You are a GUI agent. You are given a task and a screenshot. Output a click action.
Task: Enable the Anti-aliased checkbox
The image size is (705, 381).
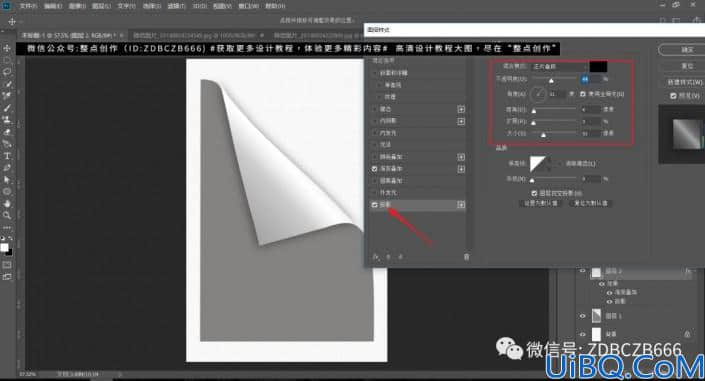[560, 164]
